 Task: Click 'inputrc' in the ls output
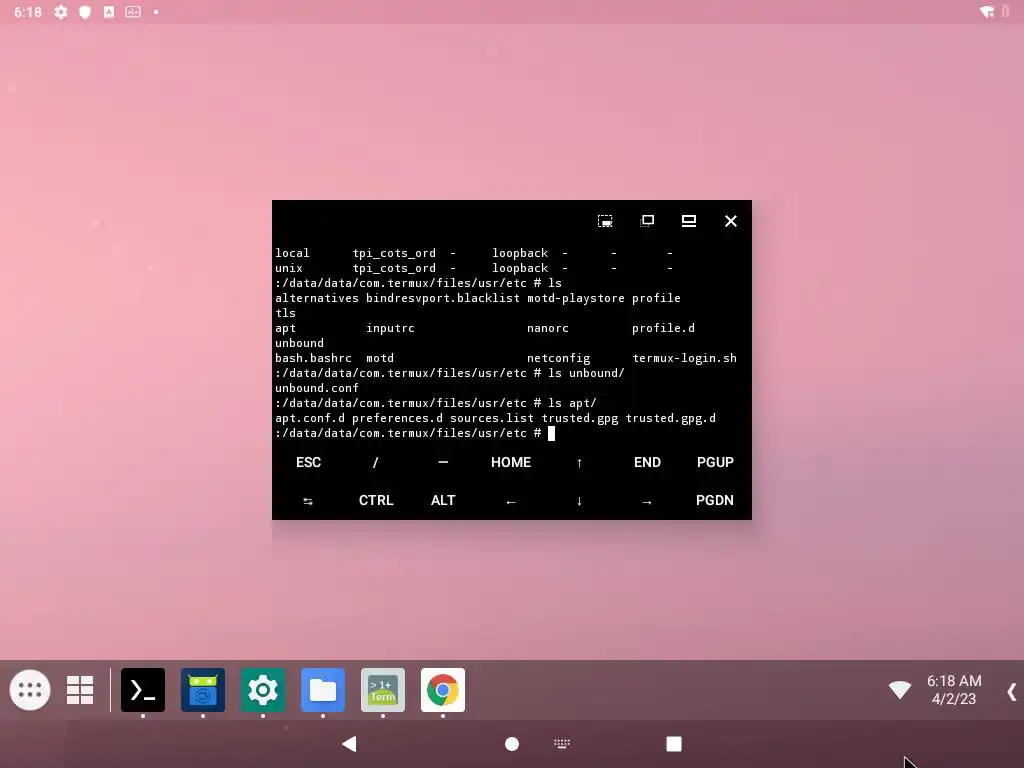click(390, 328)
